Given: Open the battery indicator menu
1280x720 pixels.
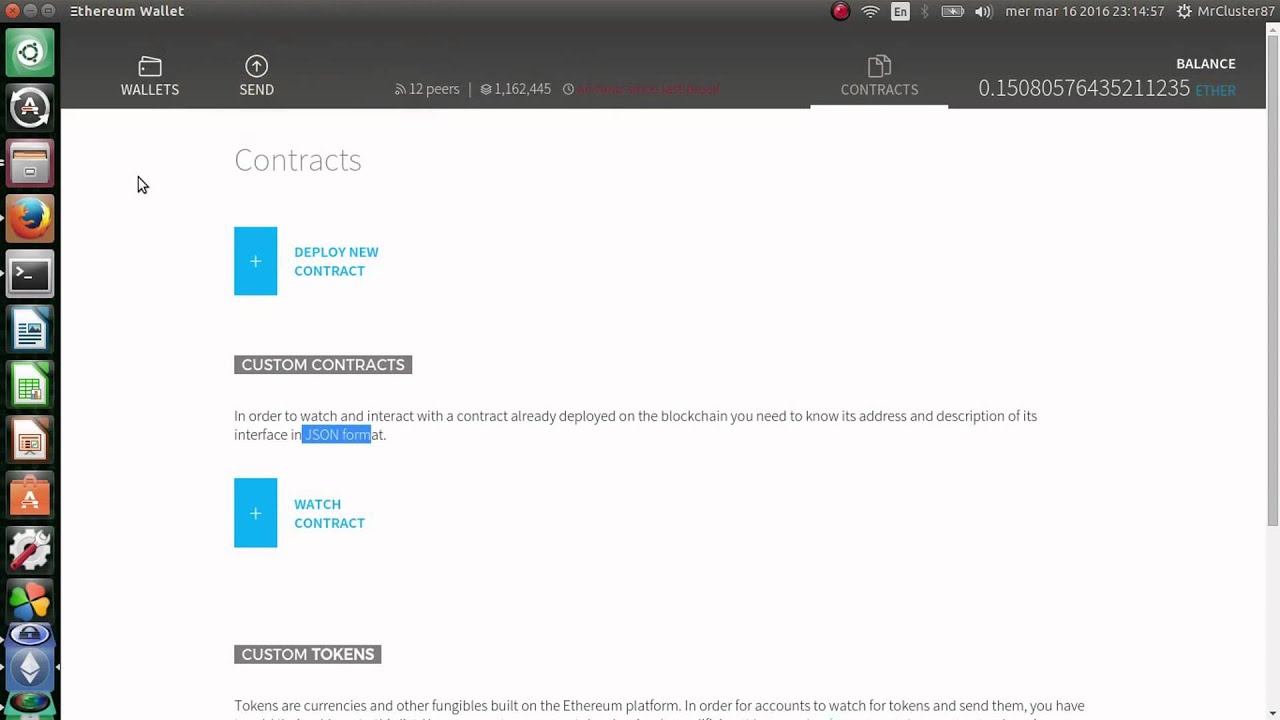Looking at the screenshot, I should (953, 11).
